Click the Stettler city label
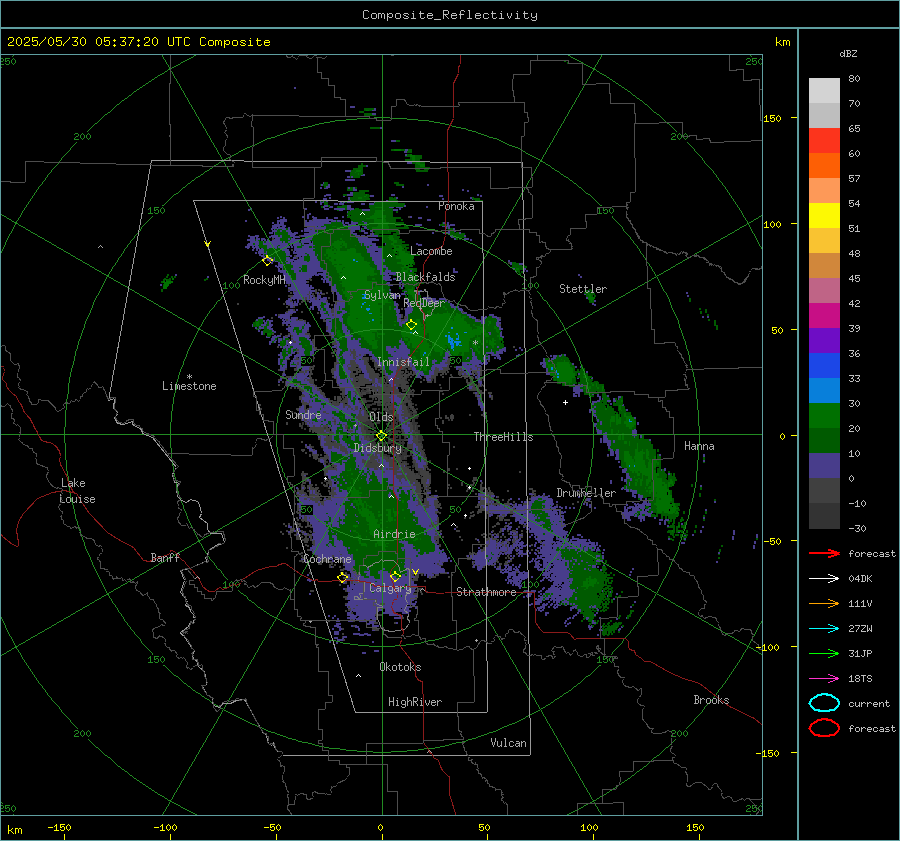900x841 pixels. click(x=583, y=289)
